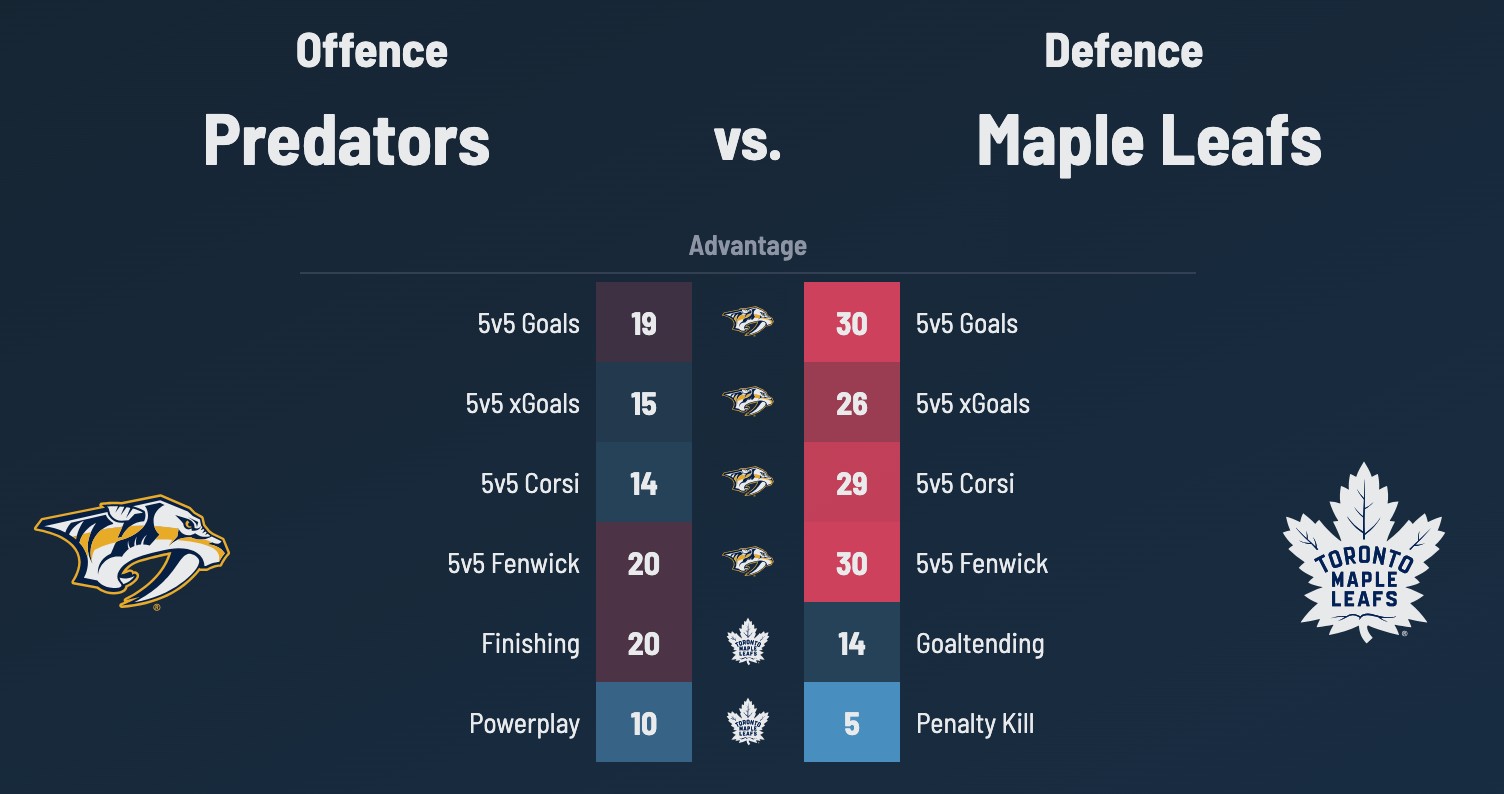Click the Advantage column label
The height and width of the screenshot is (794, 1504).
(748, 246)
